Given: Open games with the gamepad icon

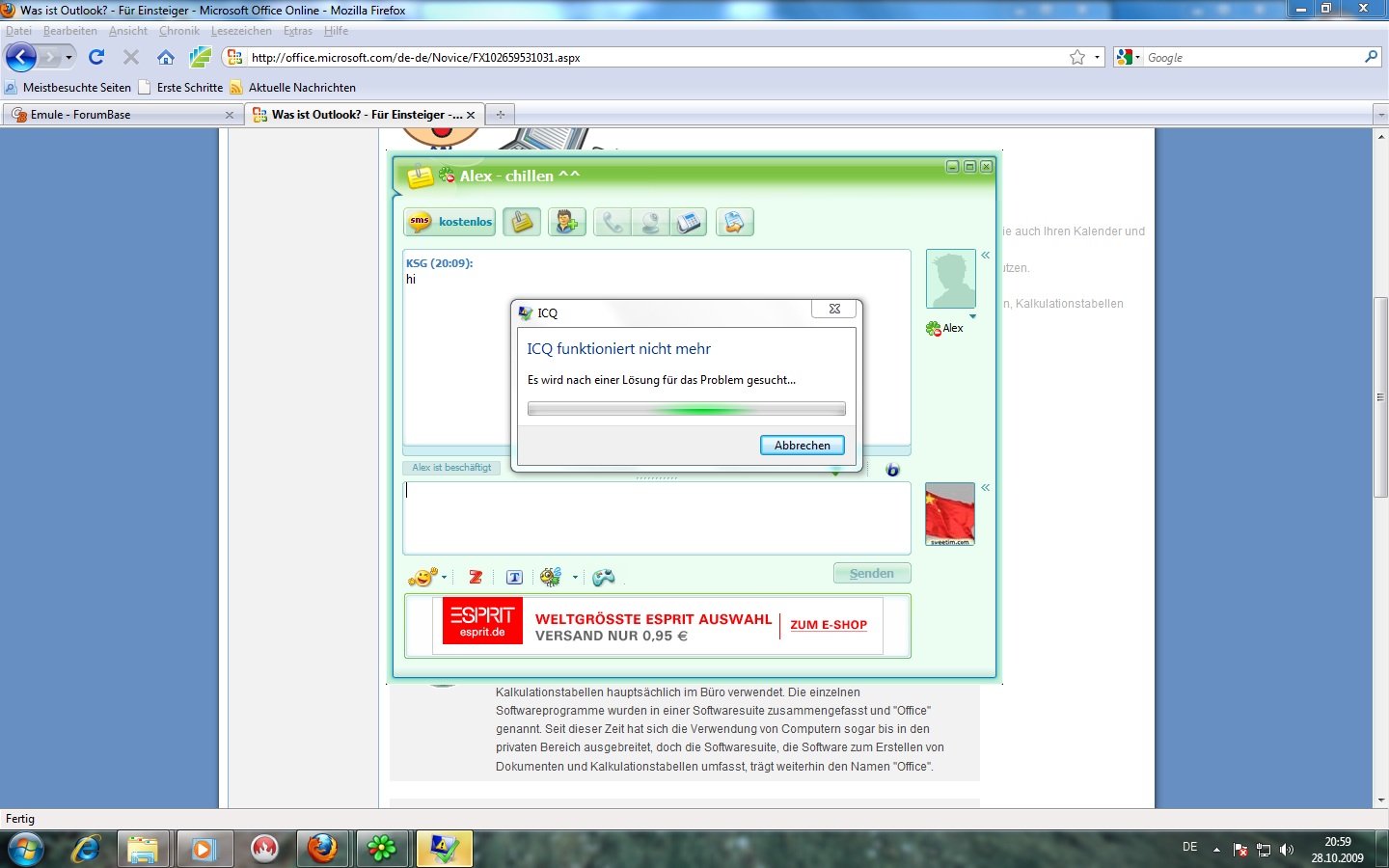Looking at the screenshot, I should (604, 577).
